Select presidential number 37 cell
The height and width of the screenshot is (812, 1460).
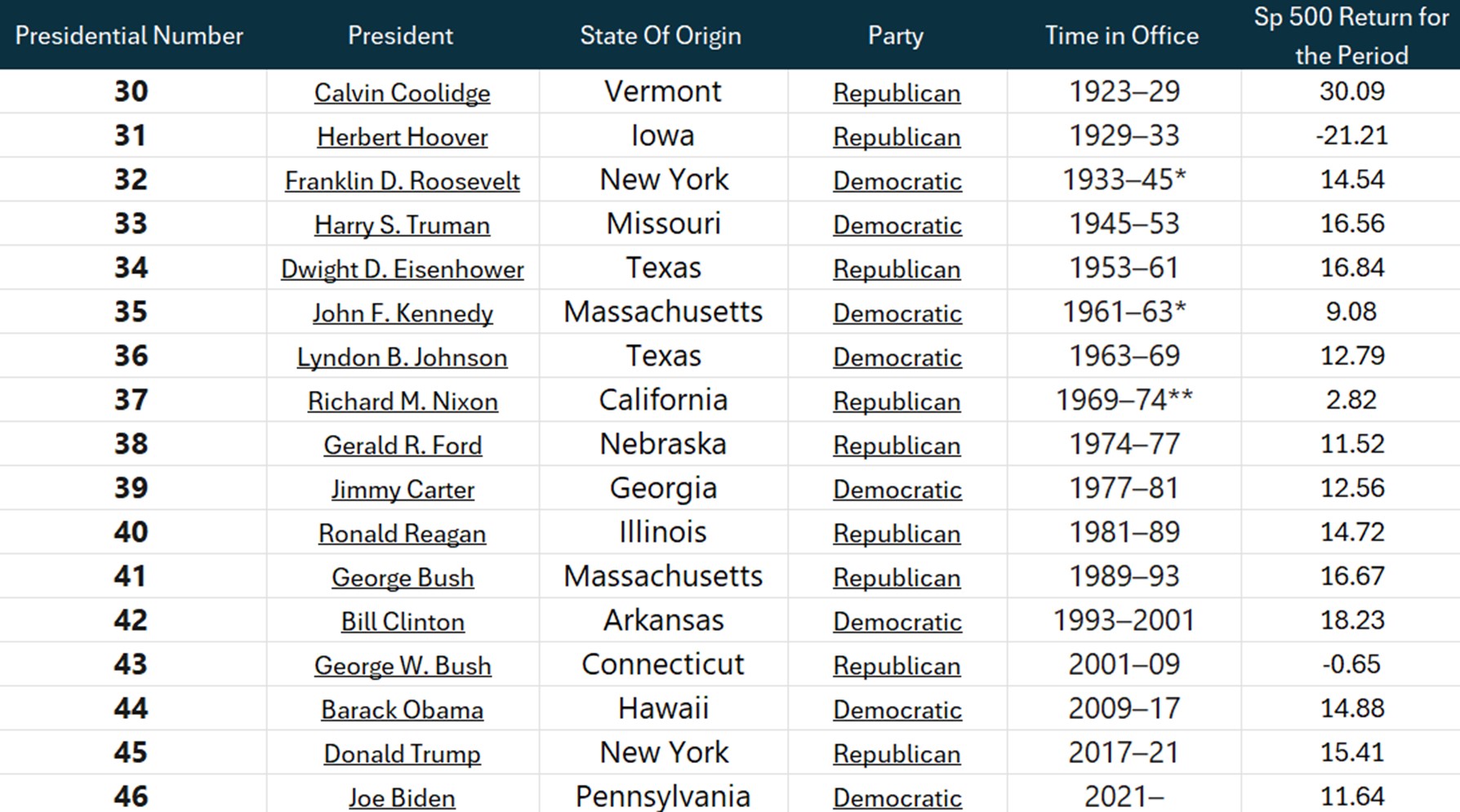(x=131, y=400)
